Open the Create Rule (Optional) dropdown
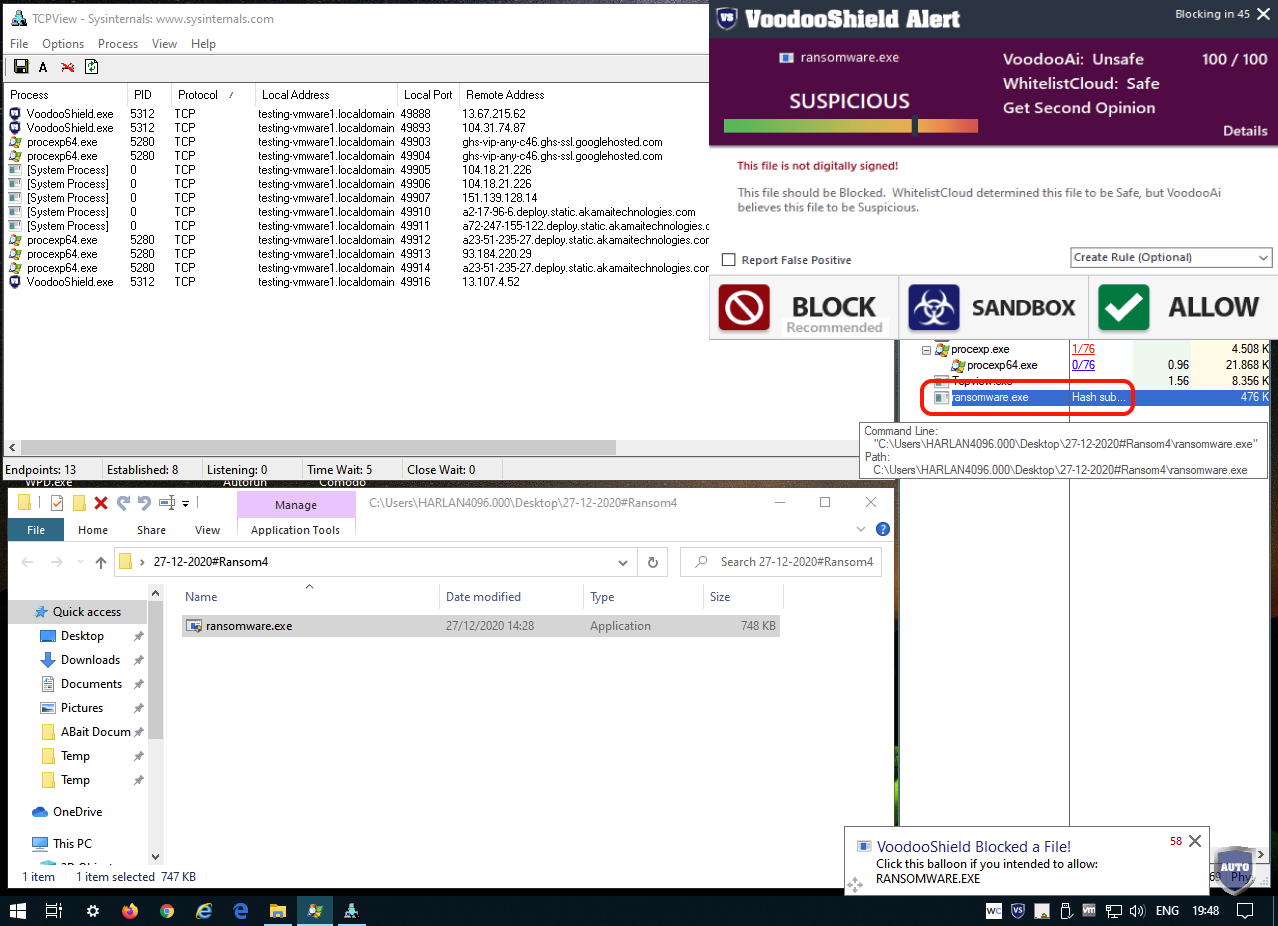The image size is (1278, 926). click(1171, 257)
